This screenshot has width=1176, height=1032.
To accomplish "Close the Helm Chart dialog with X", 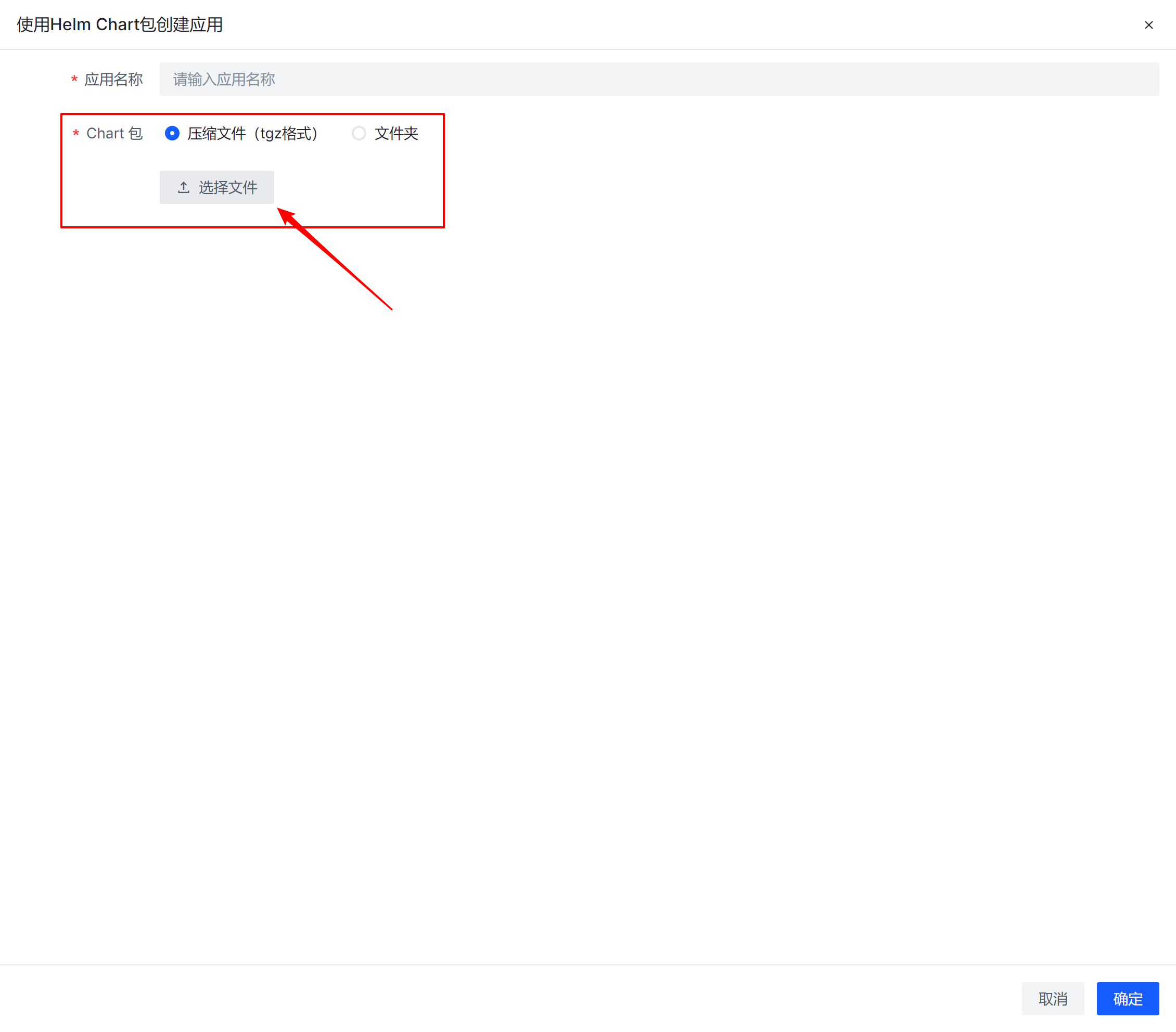I will [x=1148, y=25].
